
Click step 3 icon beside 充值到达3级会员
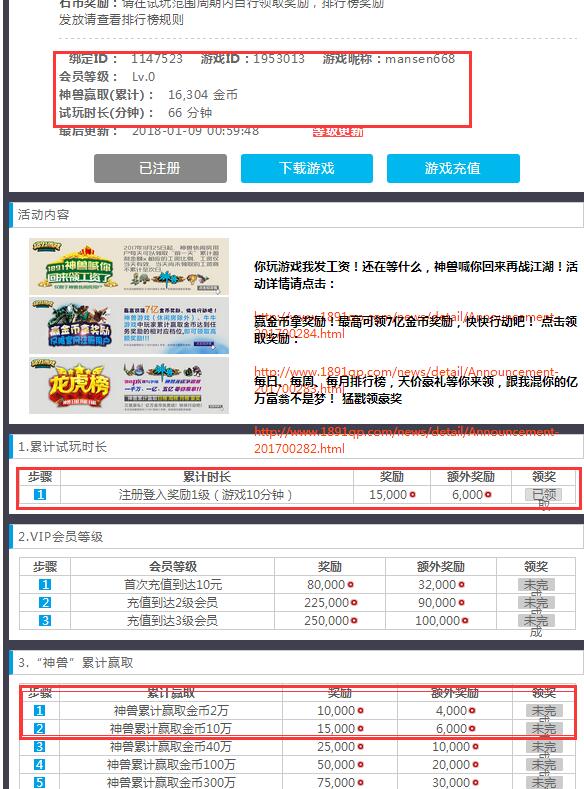pos(45,620)
